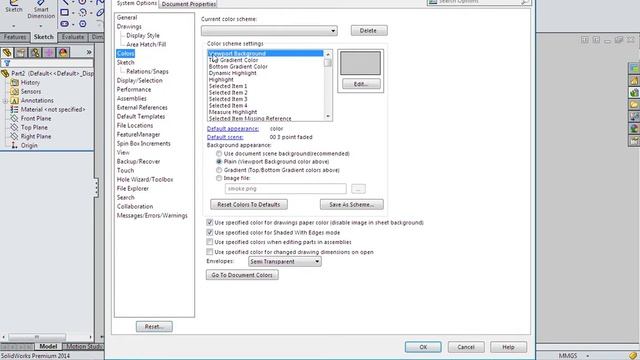Open the MMGS unit system menu arrow
Screen dimensions: 640x360
(x=588, y=356)
